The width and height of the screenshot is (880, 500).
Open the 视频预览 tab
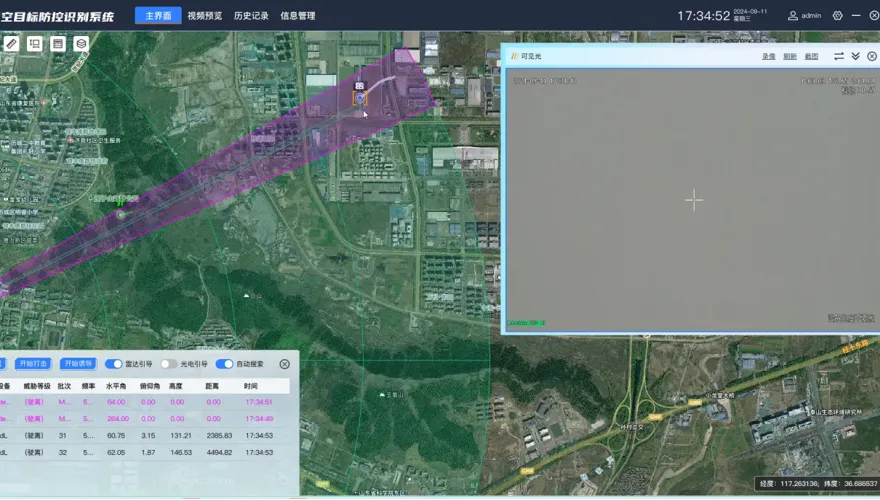tap(205, 16)
